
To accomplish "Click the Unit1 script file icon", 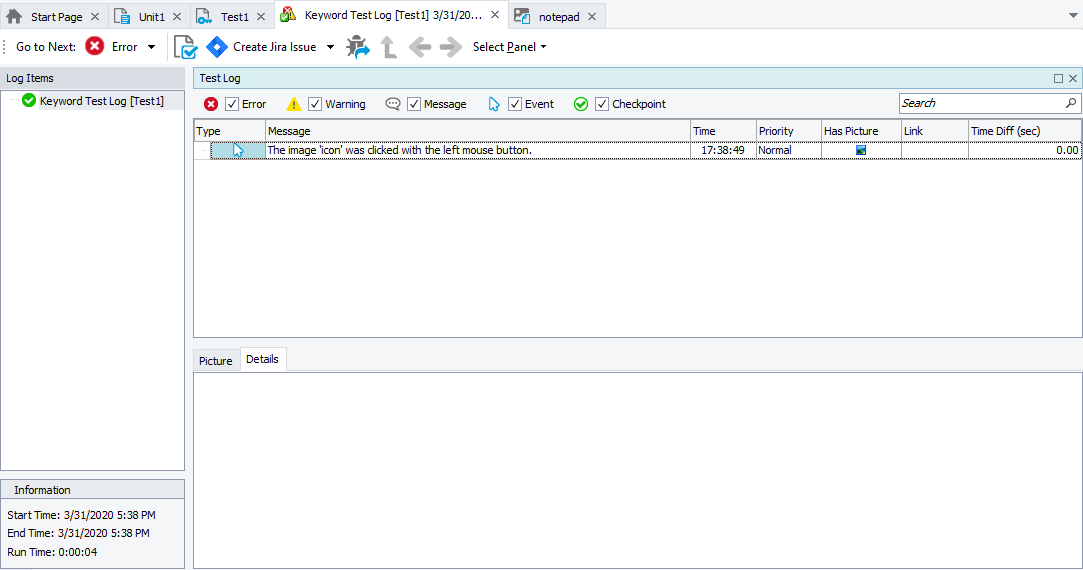I will click(122, 16).
